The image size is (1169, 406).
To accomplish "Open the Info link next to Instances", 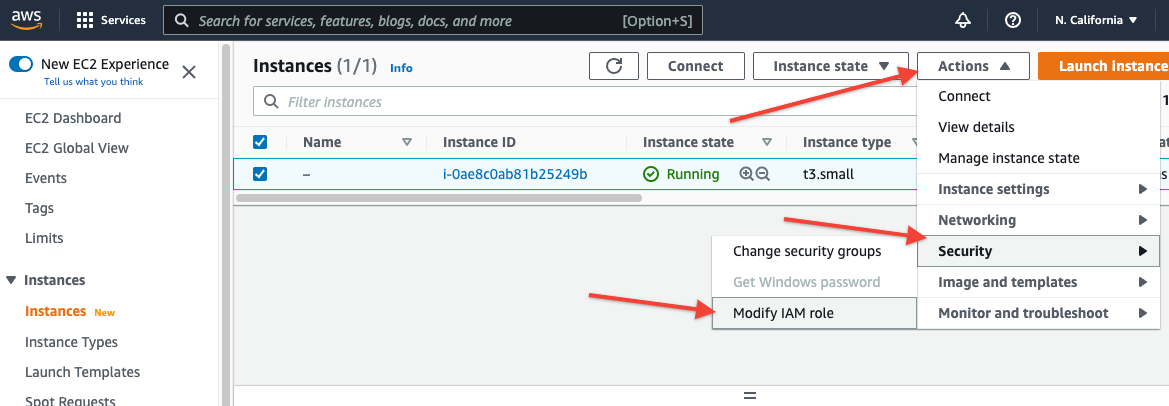I will [x=401, y=68].
